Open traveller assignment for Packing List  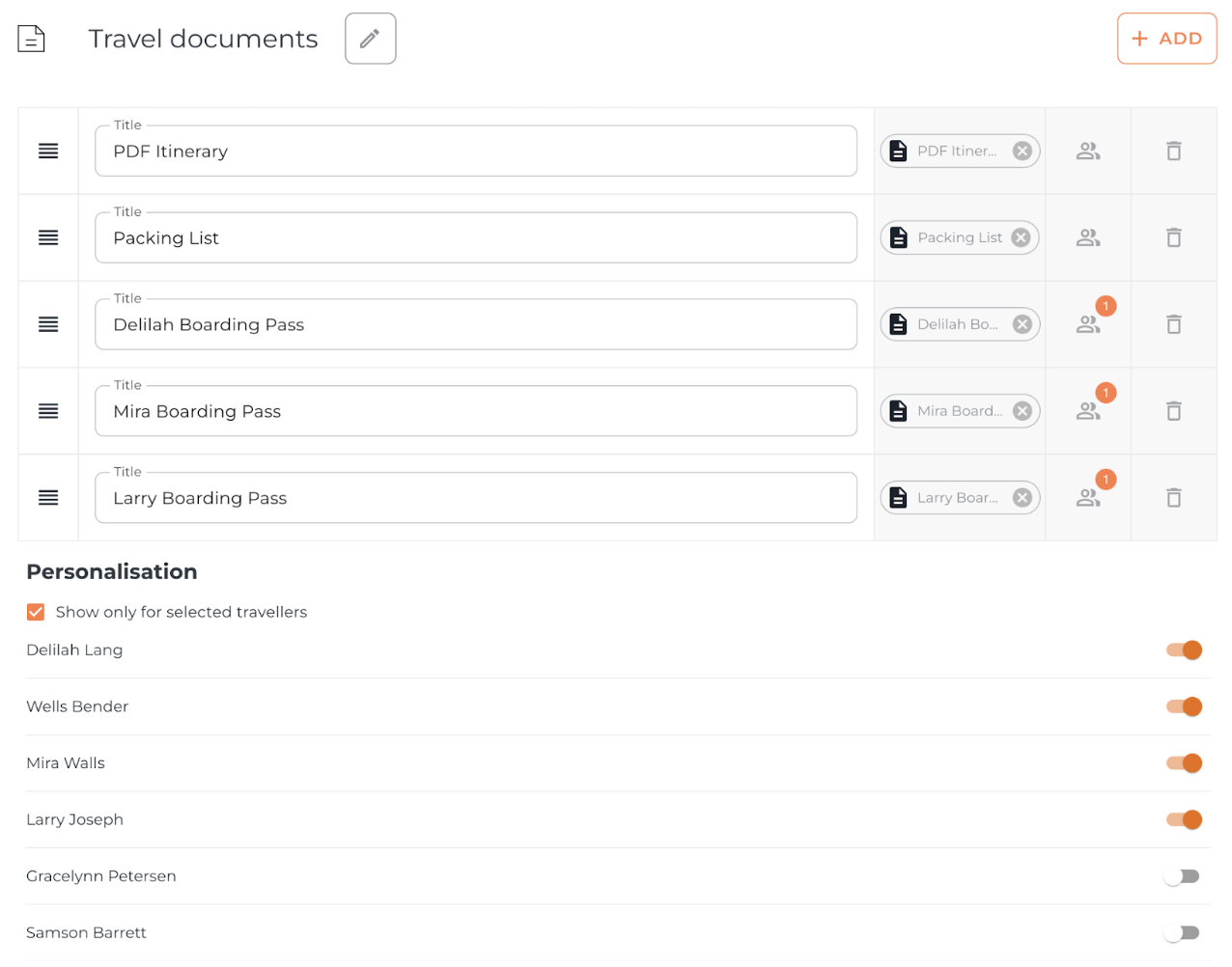pyautogui.click(x=1088, y=238)
